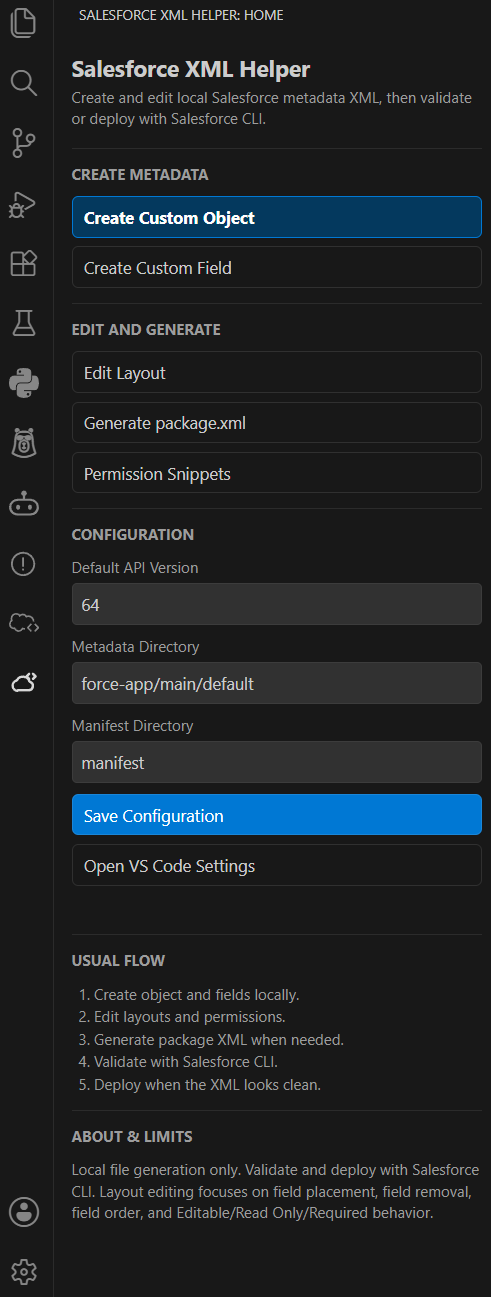Click the 'Default API Version' label
Screen dimensions: 491x1297
[x=135, y=567]
